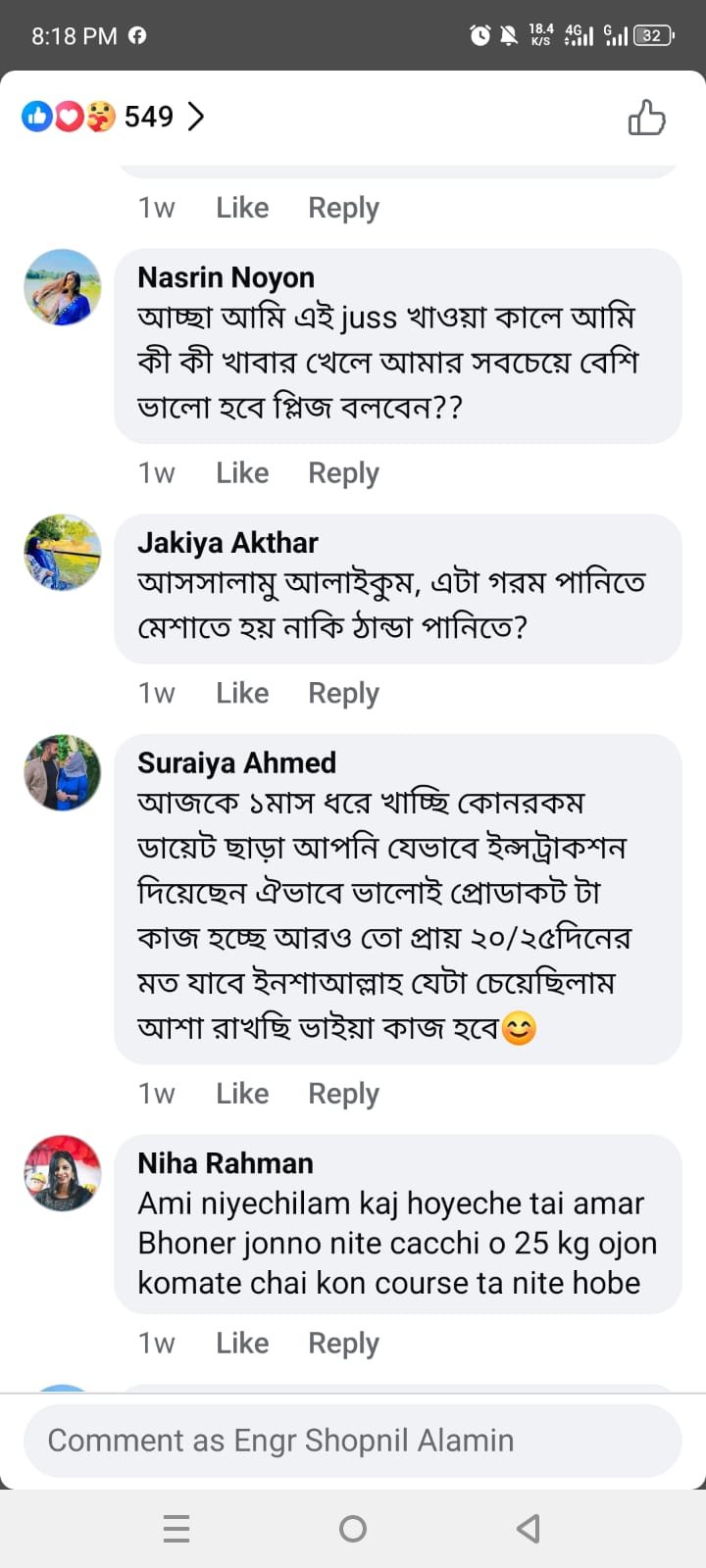Open Jakiya Akthar's profile picture
706x1568 pixels.
click(63, 552)
